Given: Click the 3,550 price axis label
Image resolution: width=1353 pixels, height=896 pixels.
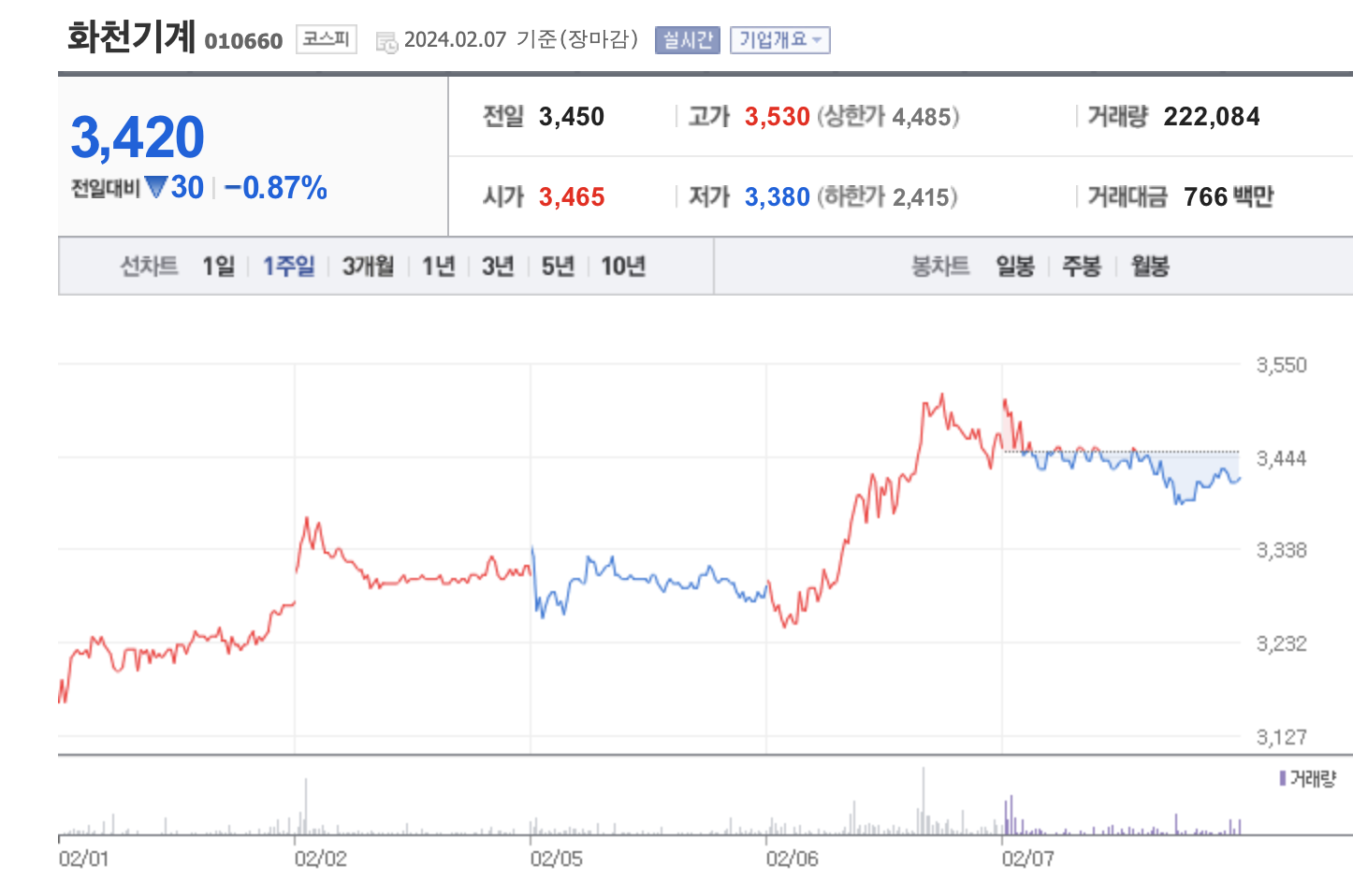Looking at the screenshot, I should click(1281, 365).
